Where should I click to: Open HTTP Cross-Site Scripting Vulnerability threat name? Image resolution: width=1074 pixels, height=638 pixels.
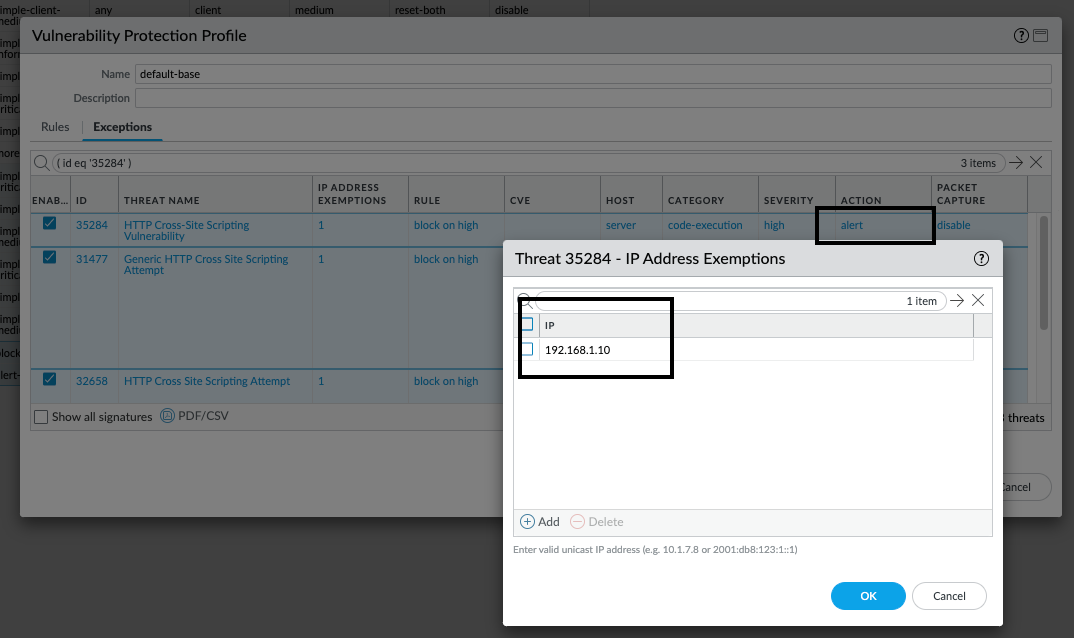pyautogui.click(x=186, y=230)
